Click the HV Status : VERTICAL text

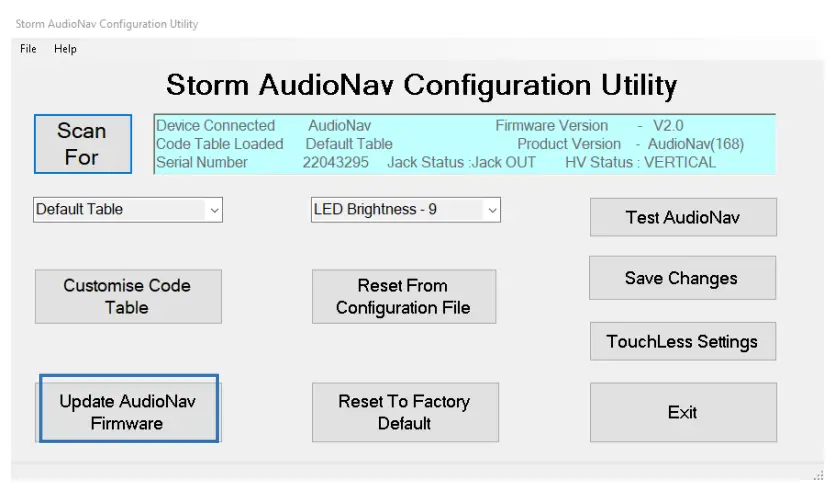640,162
